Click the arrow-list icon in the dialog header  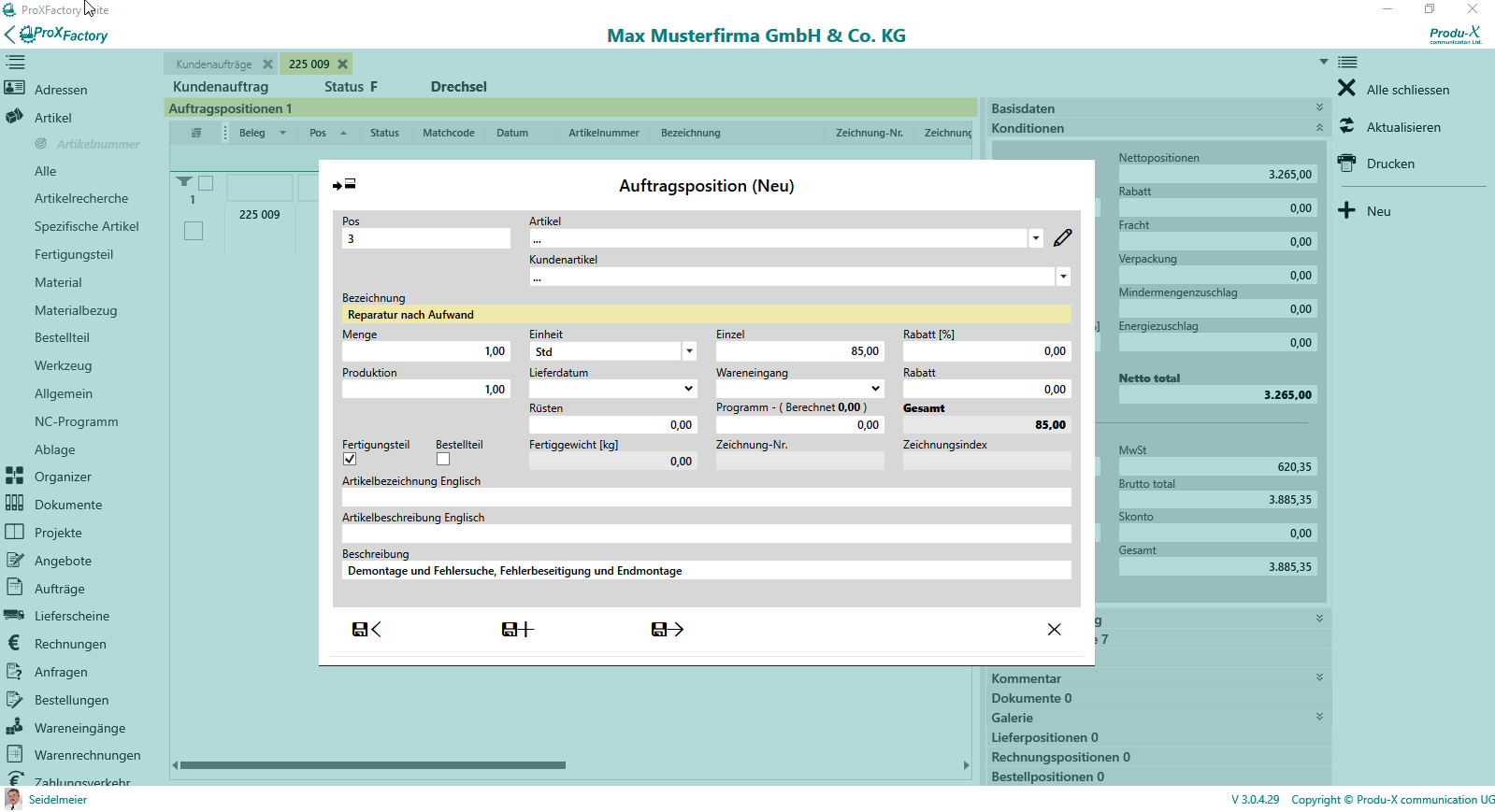[x=344, y=185]
